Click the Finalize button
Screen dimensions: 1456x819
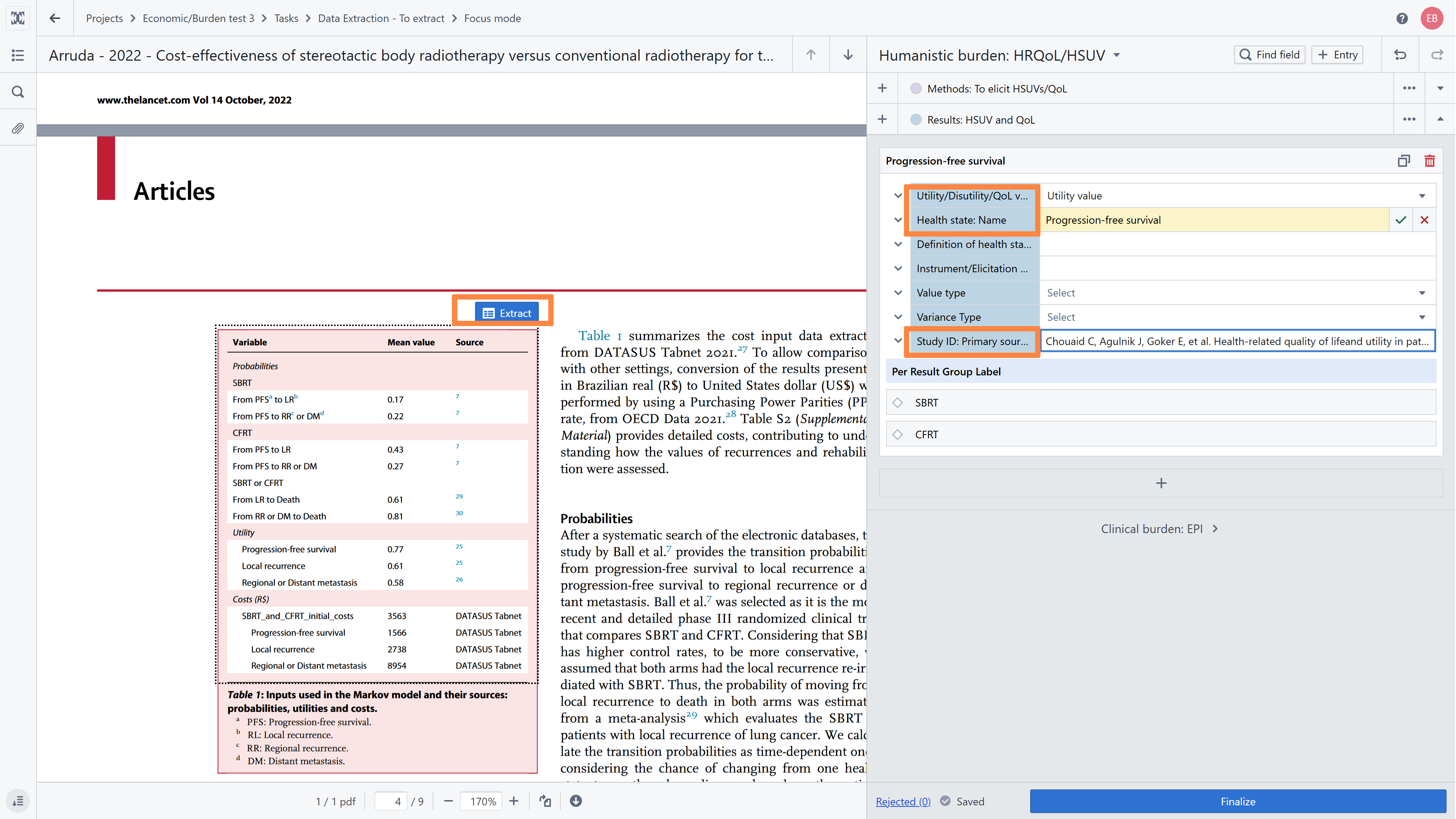pos(1237,801)
